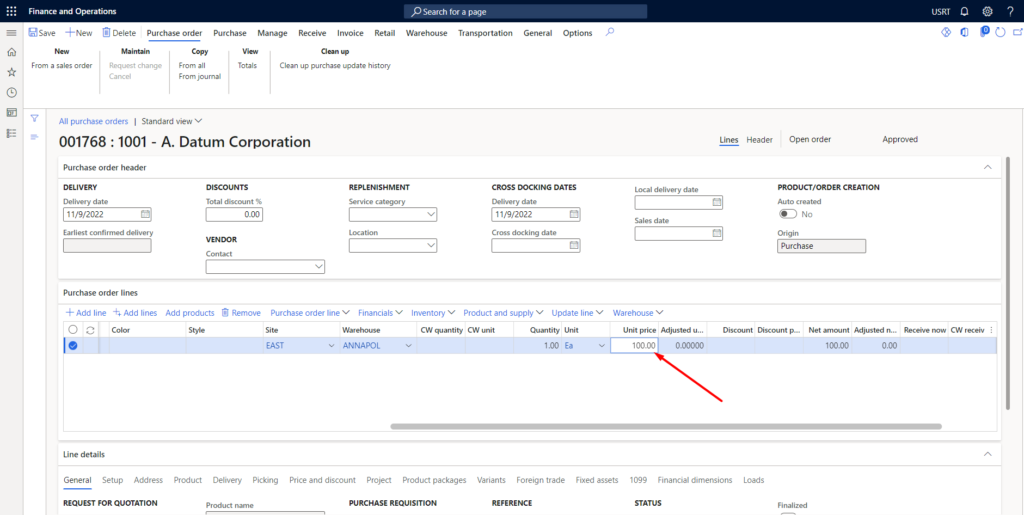Click the select-all circle in grid header
The width and height of the screenshot is (1024, 515).
tap(73, 330)
